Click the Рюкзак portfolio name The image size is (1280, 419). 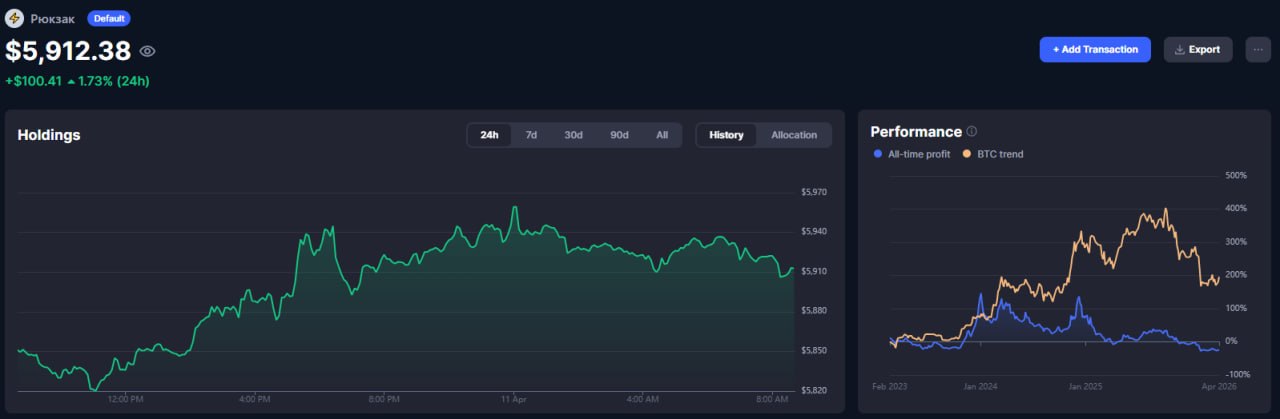[53, 18]
